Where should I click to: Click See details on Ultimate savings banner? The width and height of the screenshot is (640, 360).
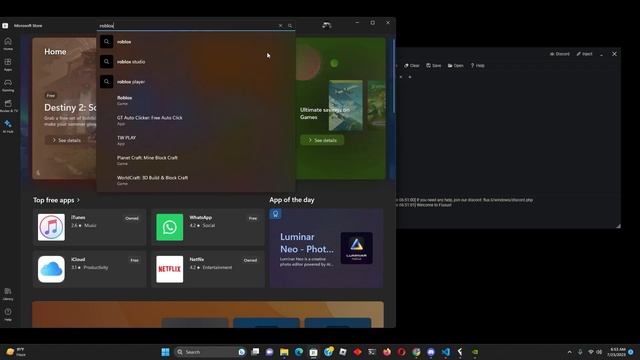322,140
